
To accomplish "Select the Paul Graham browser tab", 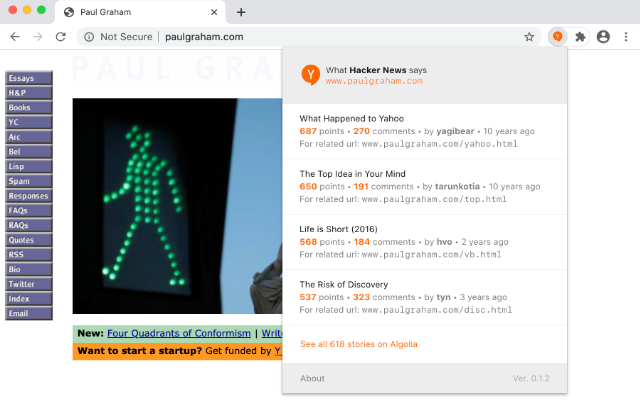I will pyautogui.click(x=140, y=12).
